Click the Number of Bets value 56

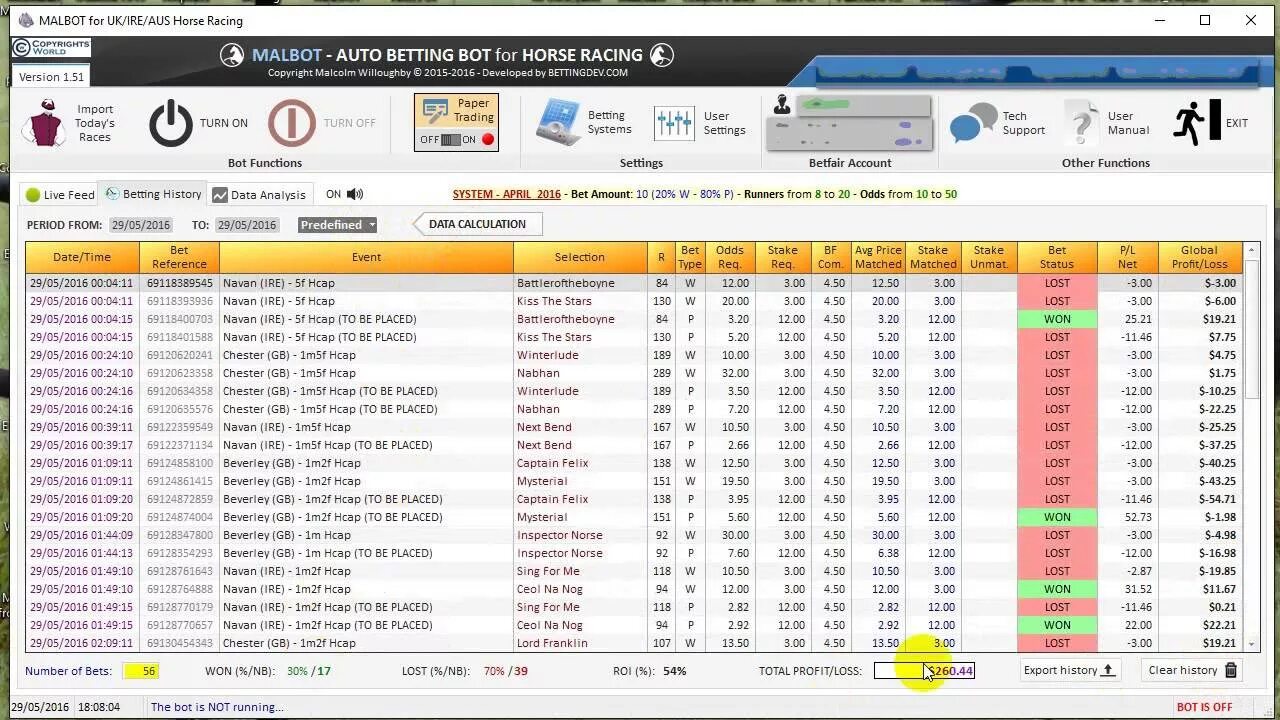pos(141,671)
